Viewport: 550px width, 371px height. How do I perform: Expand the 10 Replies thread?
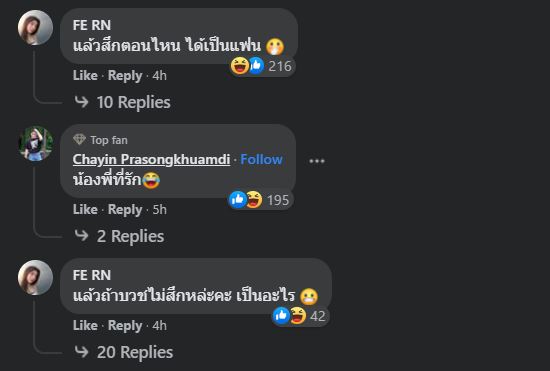(123, 102)
